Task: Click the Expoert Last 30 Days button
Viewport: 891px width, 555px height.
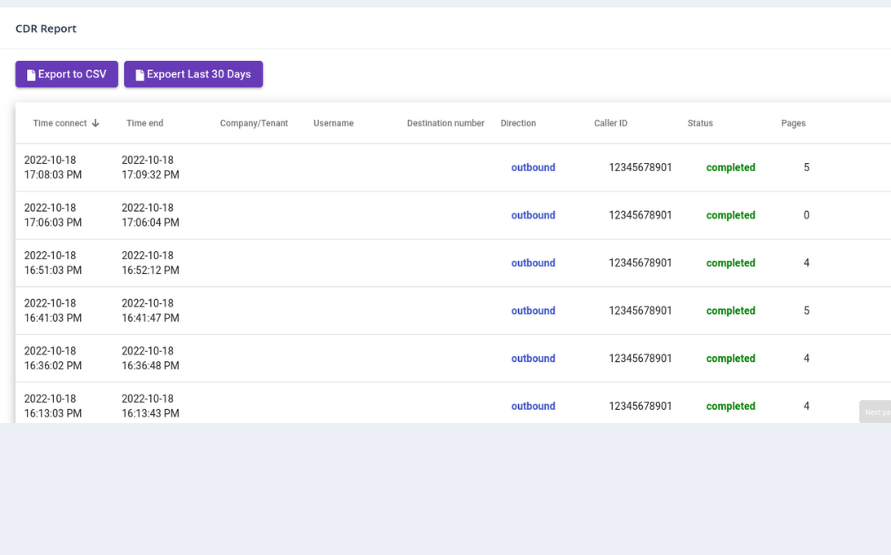Action: pyautogui.click(x=193, y=74)
